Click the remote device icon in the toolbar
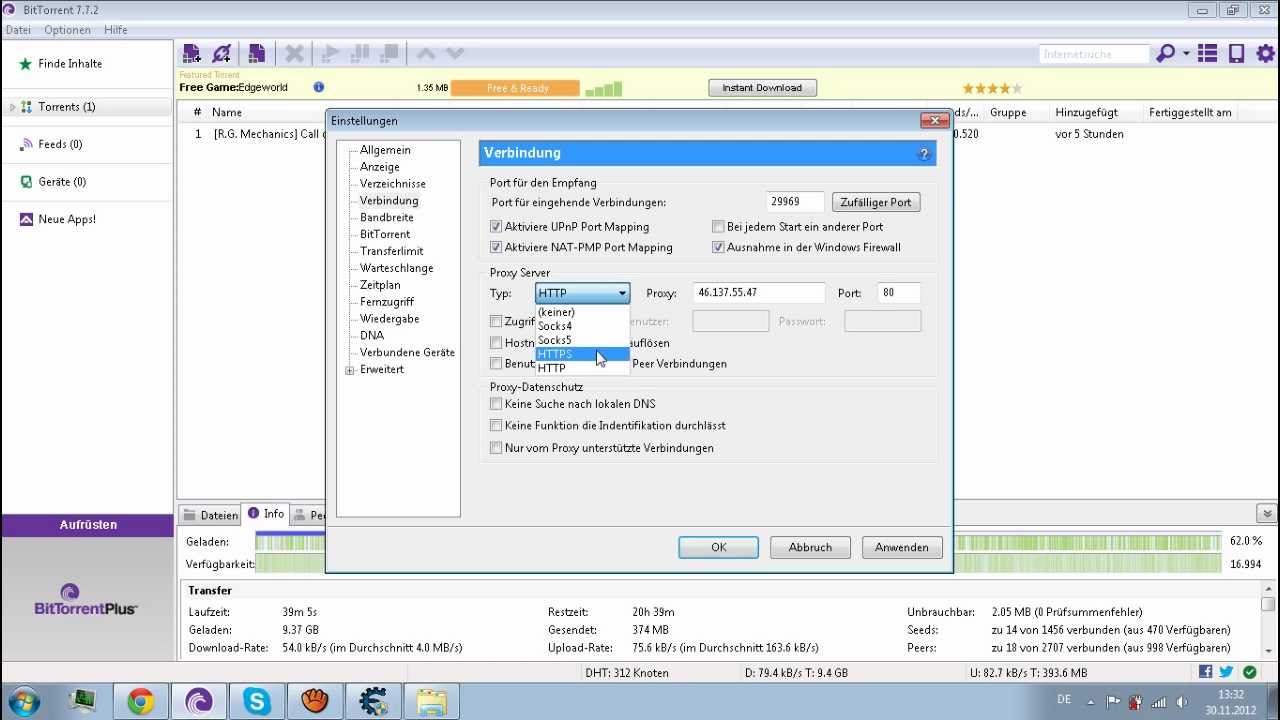 [x=1237, y=54]
